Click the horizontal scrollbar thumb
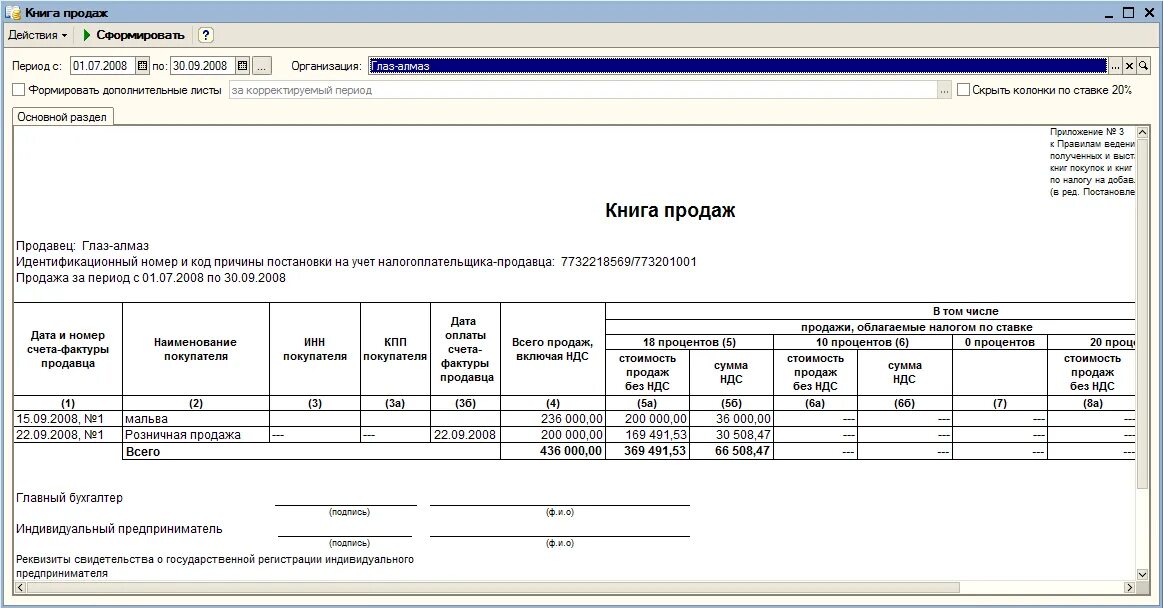 493,587
